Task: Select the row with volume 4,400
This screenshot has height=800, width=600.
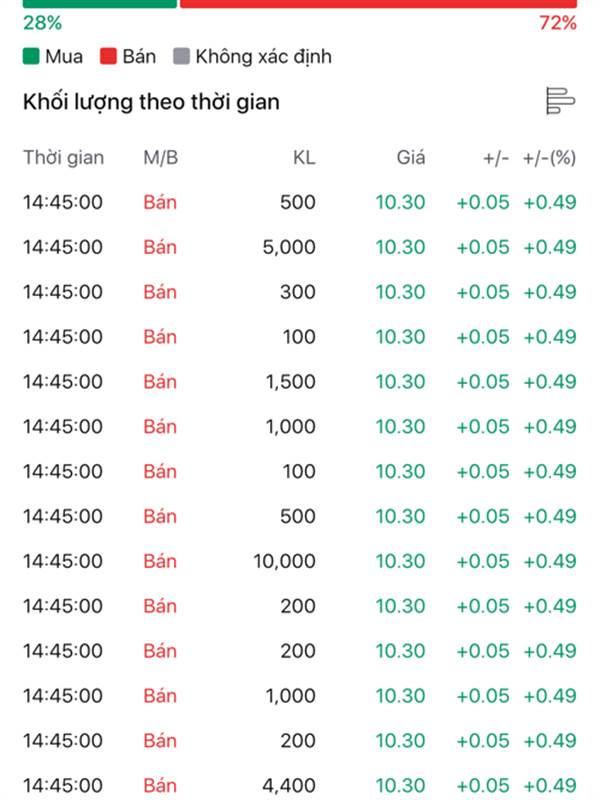Action: coord(300,786)
